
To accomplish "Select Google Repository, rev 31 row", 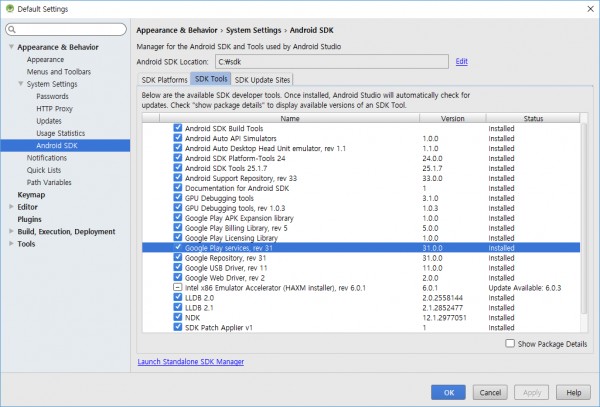I will point(361,257).
